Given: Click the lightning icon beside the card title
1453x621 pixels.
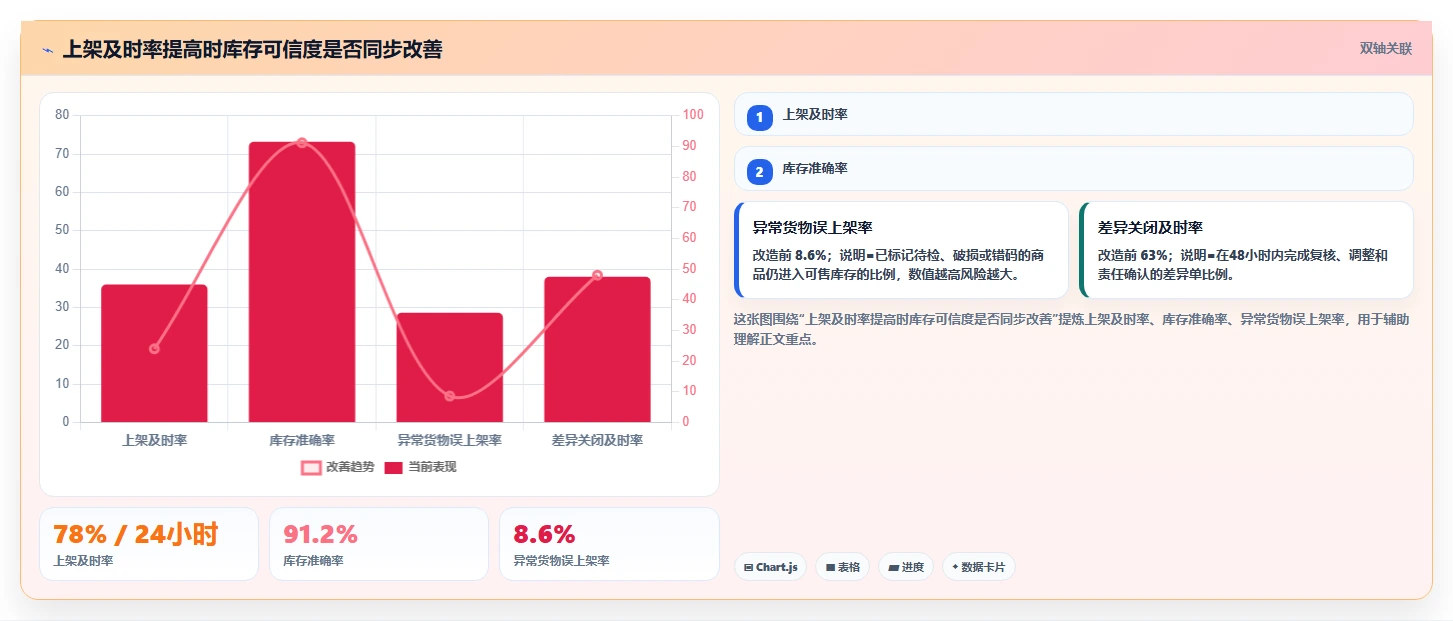Looking at the screenshot, I should coord(47,49).
